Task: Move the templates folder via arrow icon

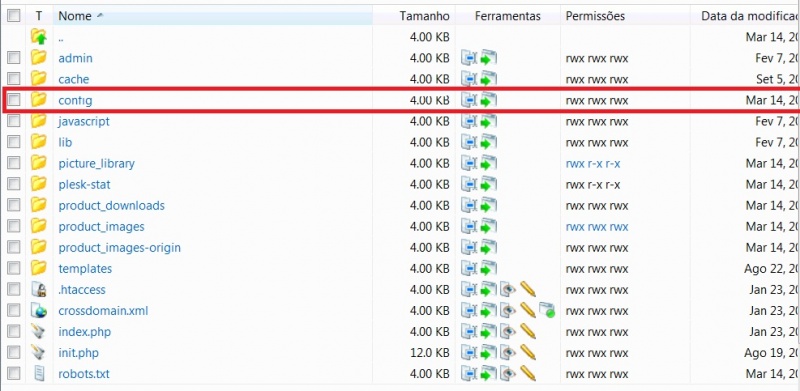Action: point(488,268)
